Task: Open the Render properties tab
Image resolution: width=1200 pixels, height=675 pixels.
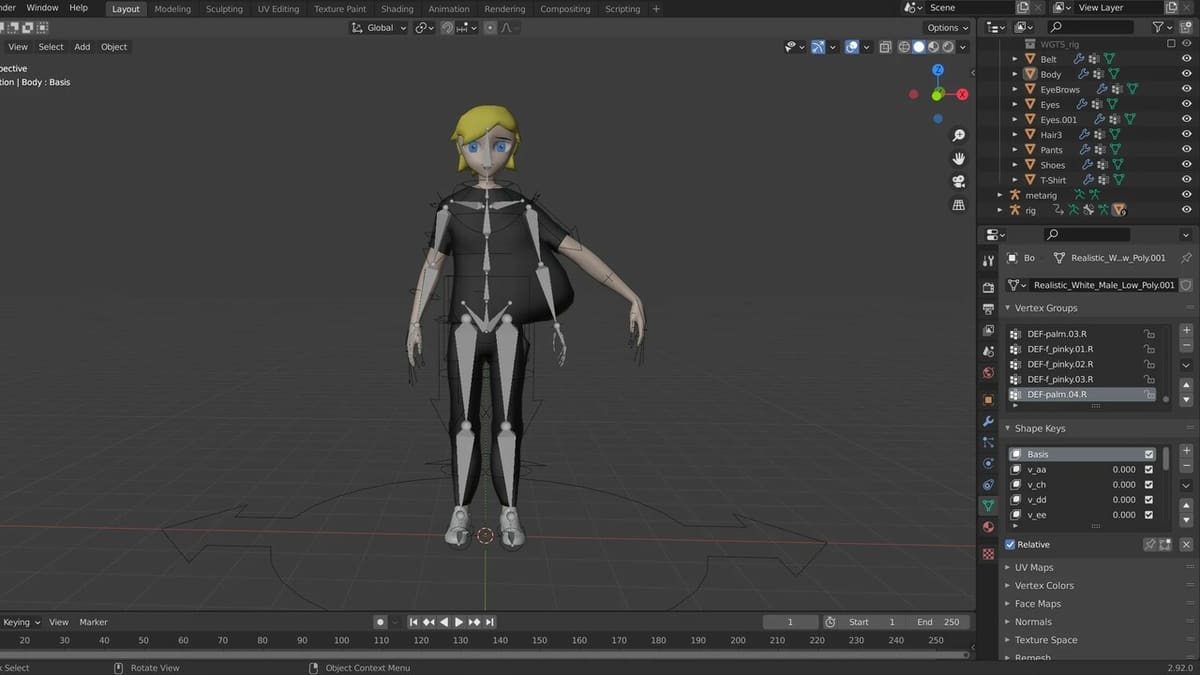Action: click(988, 288)
